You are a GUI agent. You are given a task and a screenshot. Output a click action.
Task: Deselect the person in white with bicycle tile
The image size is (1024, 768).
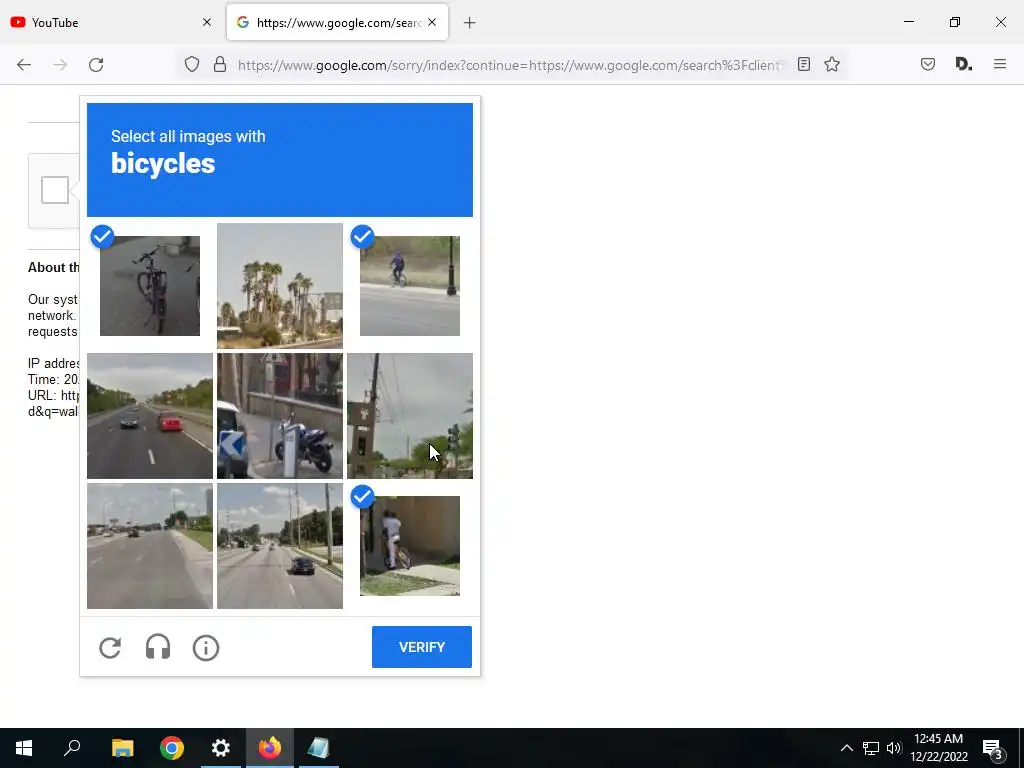[x=409, y=546]
